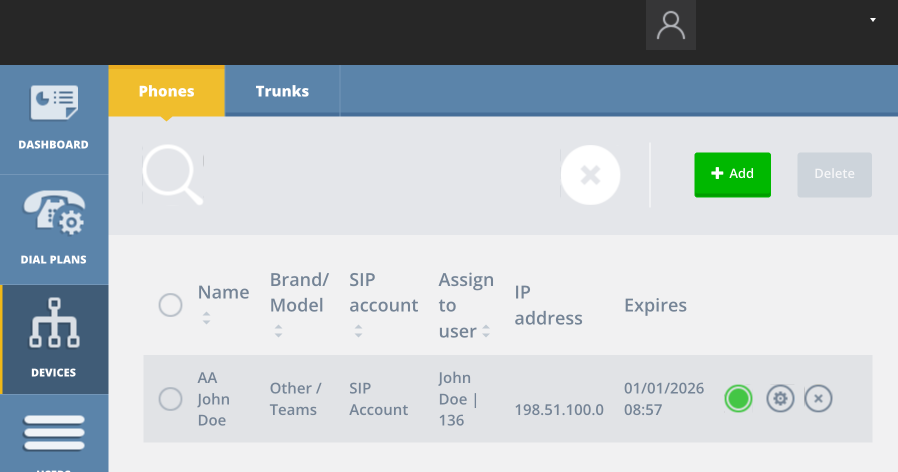Open settings gear for AA John Doe
Viewport: 898px width, 472px height.
tap(780, 399)
